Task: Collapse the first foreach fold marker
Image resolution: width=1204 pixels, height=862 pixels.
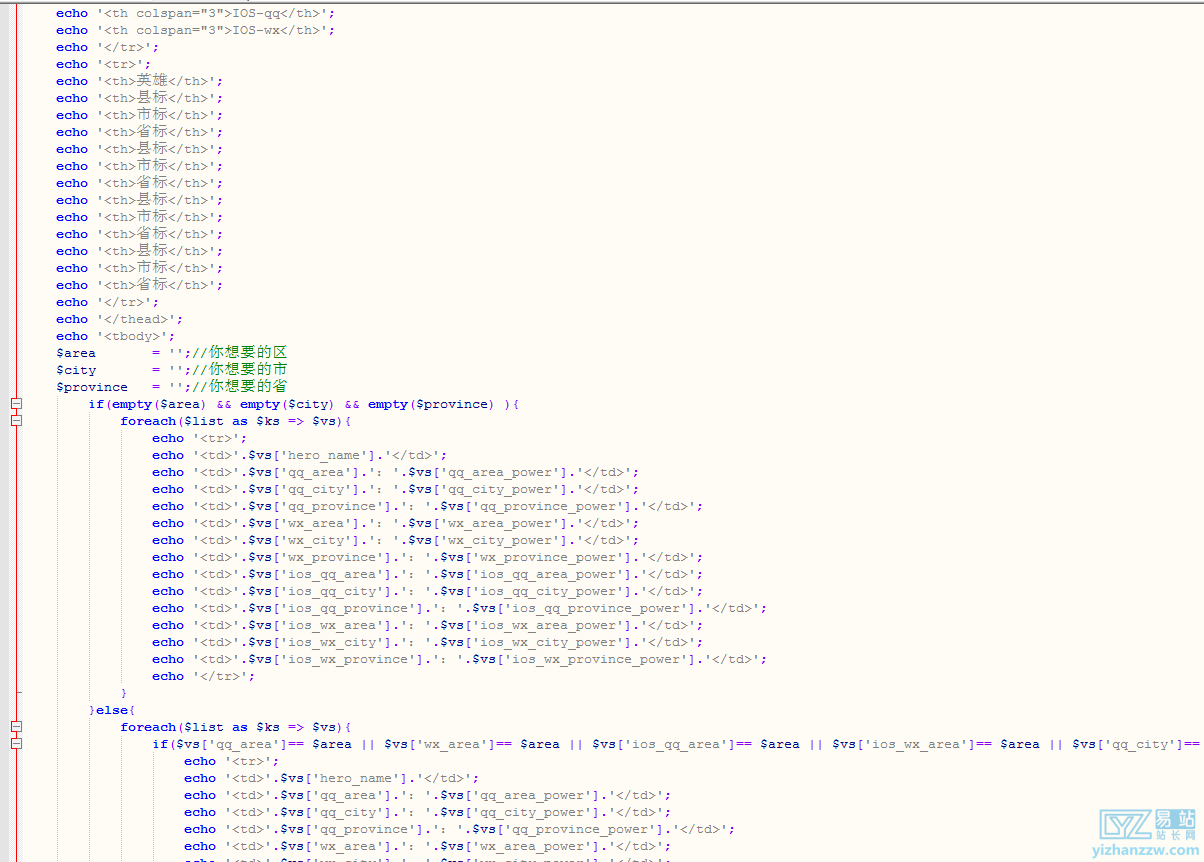Action: point(16,421)
